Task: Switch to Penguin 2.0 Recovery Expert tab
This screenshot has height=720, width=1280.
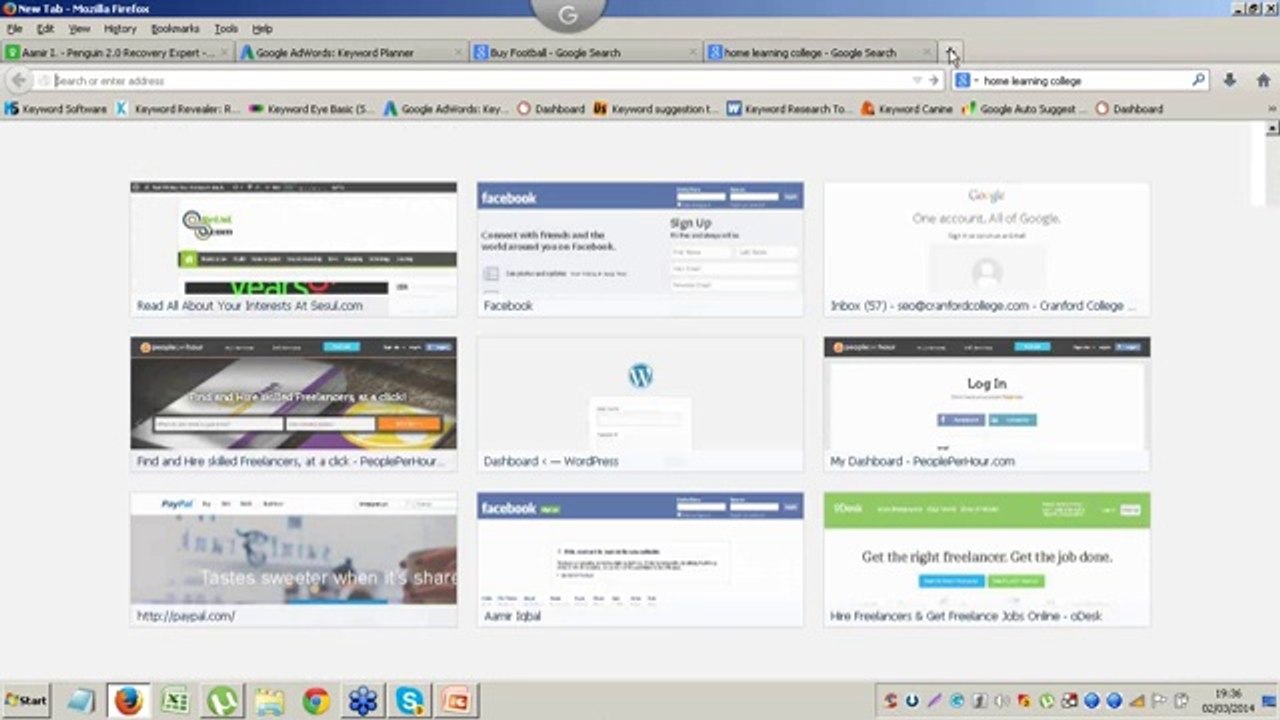Action: pos(118,52)
